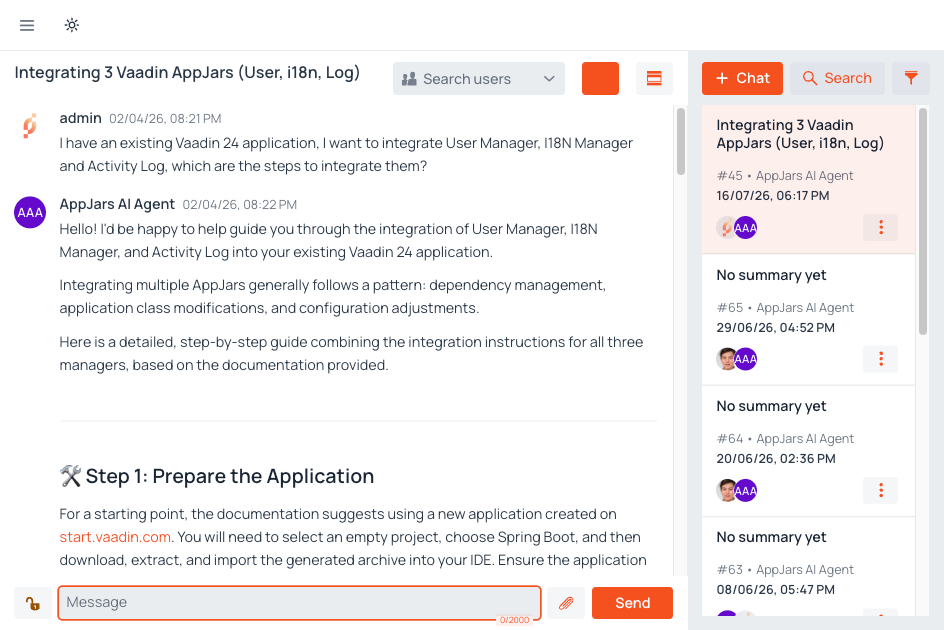
Task: Click the date 08/06/26, 05:47 PM
Action: 775,590
